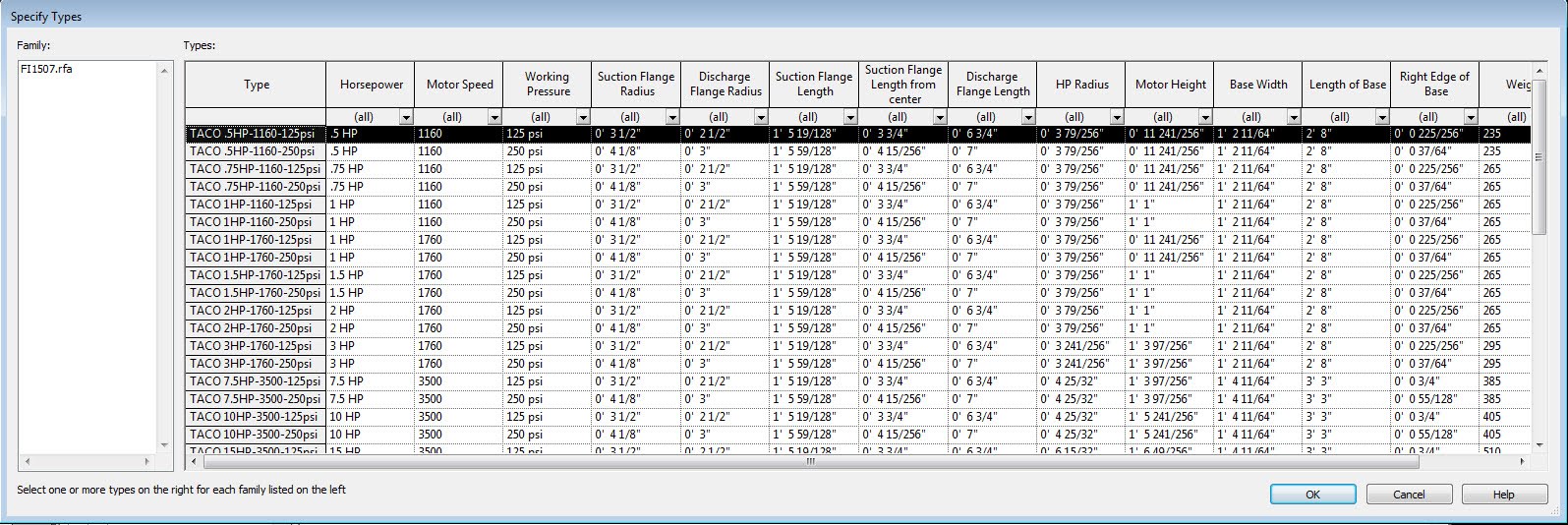Select type TACO 3HP-1760-125psi
Image resolution: width=1568 pixels, height=525 pixels.
[256, 346]
